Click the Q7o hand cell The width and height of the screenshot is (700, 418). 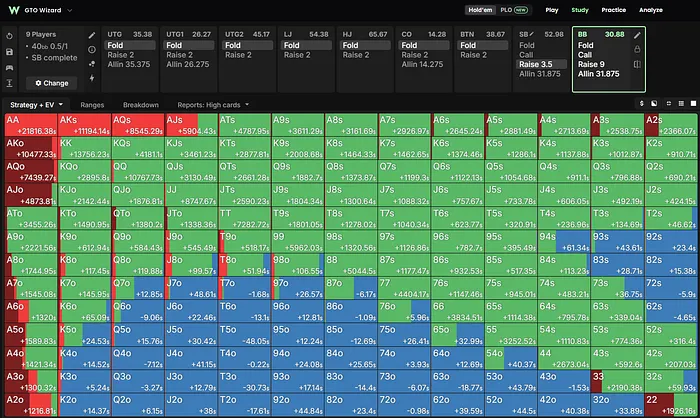click(x=138, y=288)
